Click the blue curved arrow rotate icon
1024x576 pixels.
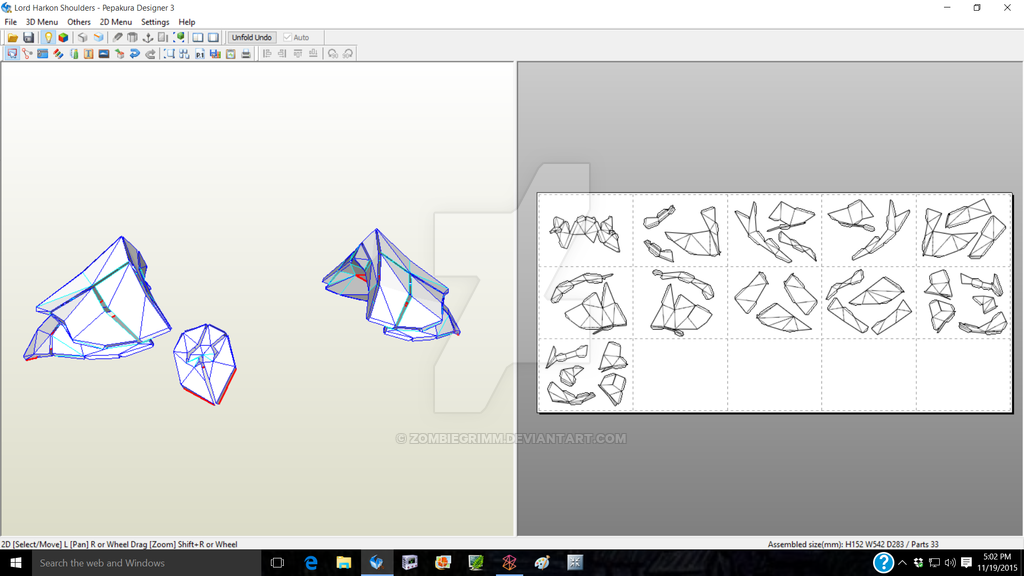click(135, 54)
